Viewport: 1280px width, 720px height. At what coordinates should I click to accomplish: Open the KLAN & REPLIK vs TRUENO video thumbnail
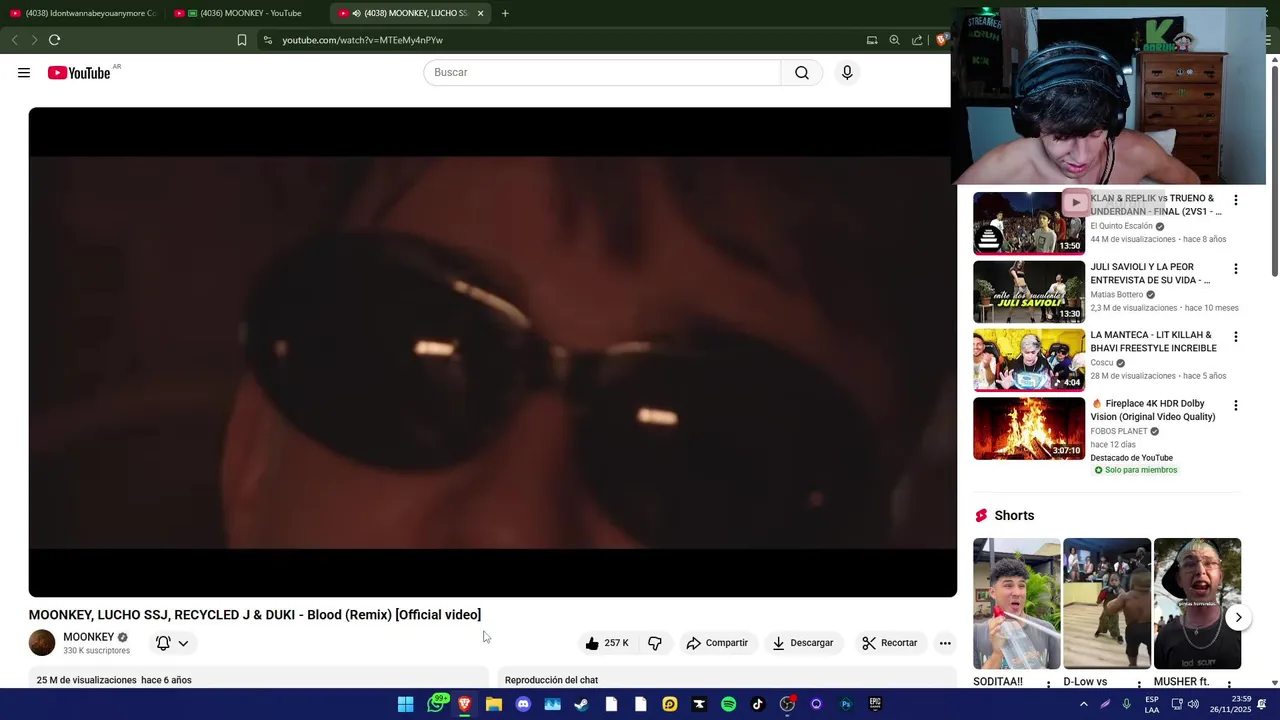coord(1028,222)
